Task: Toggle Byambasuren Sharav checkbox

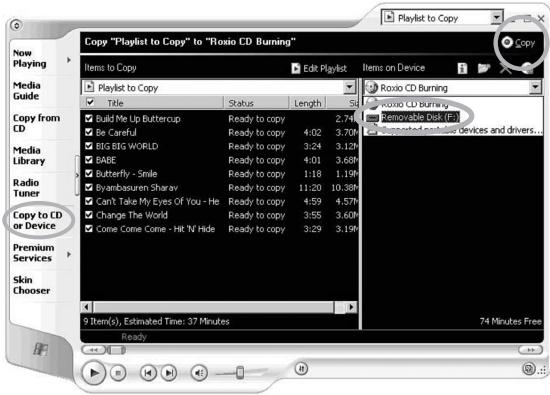Action: coord(89,187)
